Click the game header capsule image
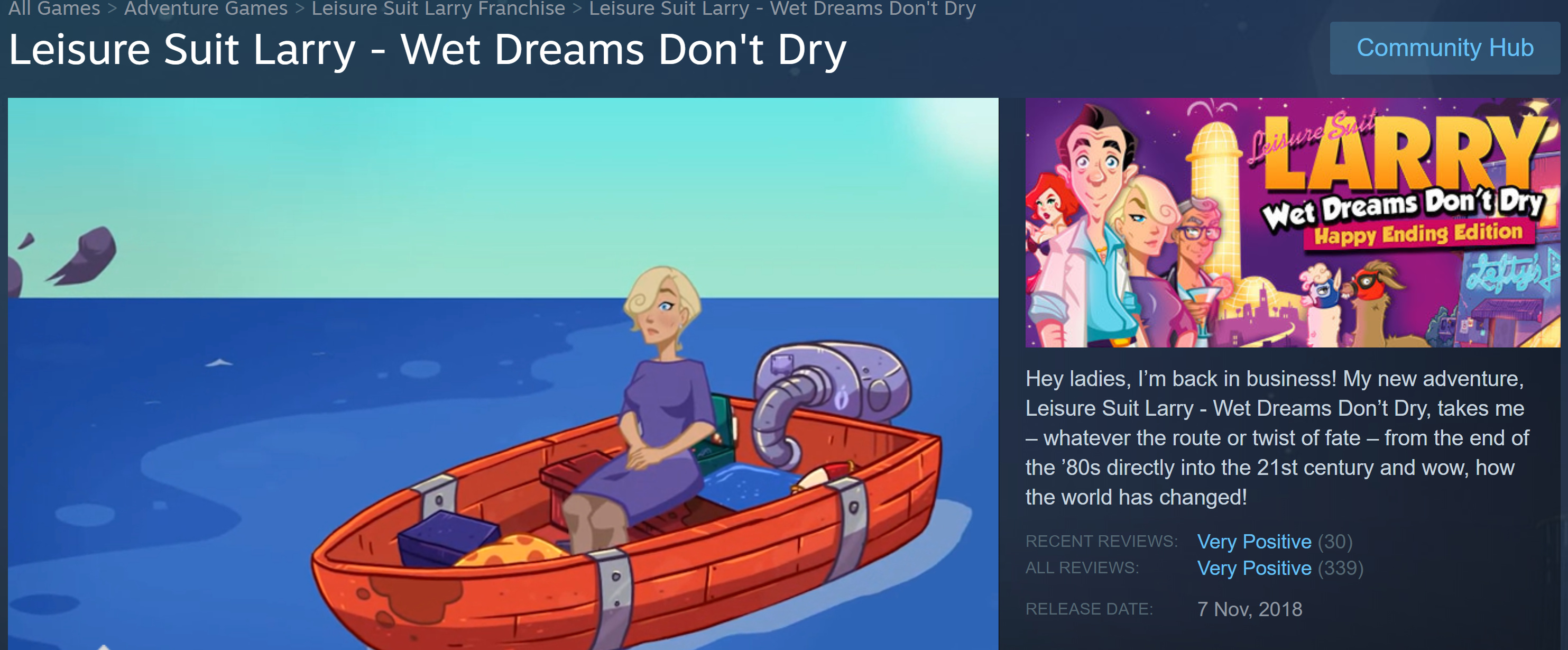The width and height of the screenshot is (1568, 650). pyautogui.click(x=1292, y=222)
